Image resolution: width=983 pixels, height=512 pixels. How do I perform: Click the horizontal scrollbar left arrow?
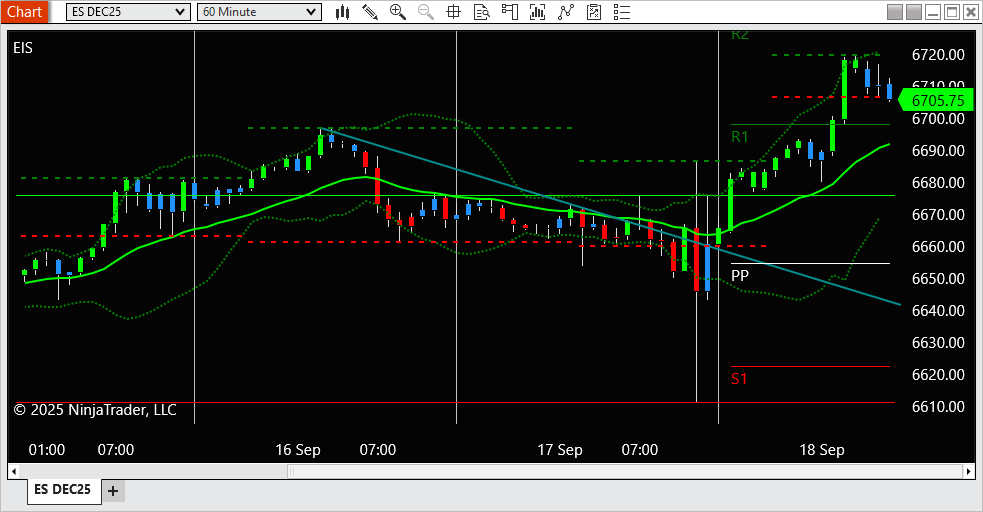click(x=13, y=471)
